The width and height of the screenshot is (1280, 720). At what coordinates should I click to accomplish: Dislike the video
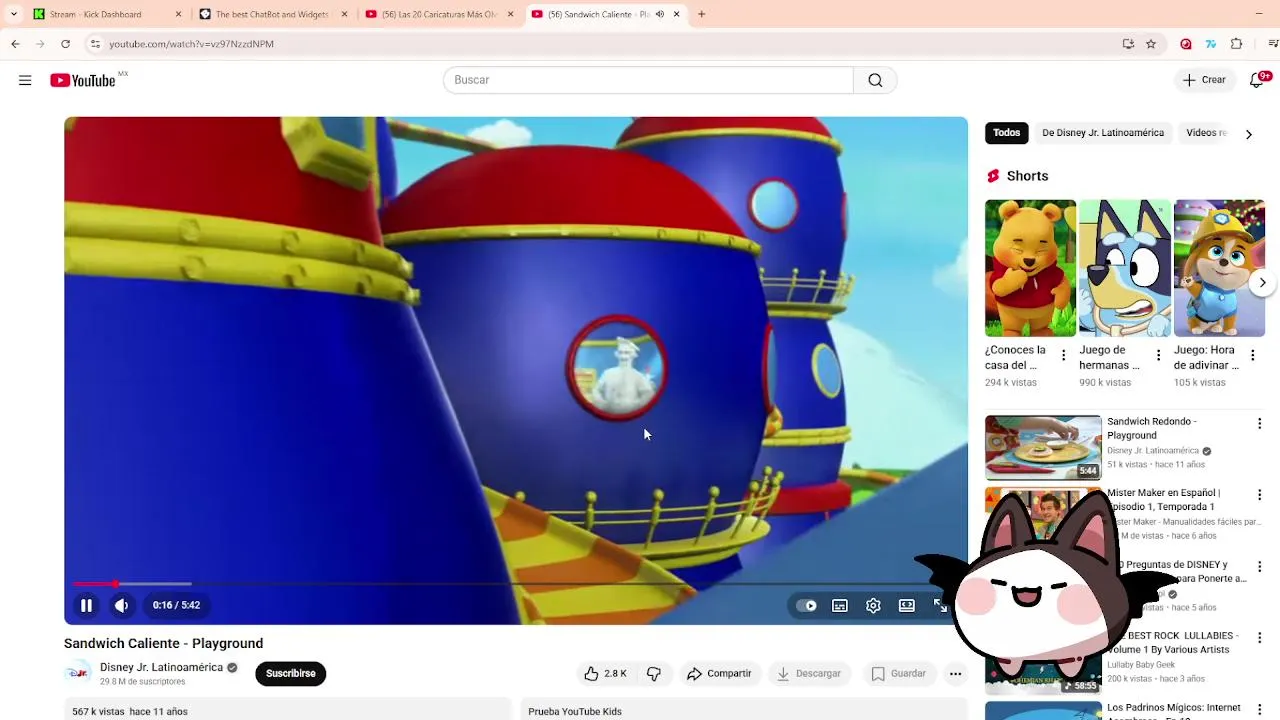654,674
